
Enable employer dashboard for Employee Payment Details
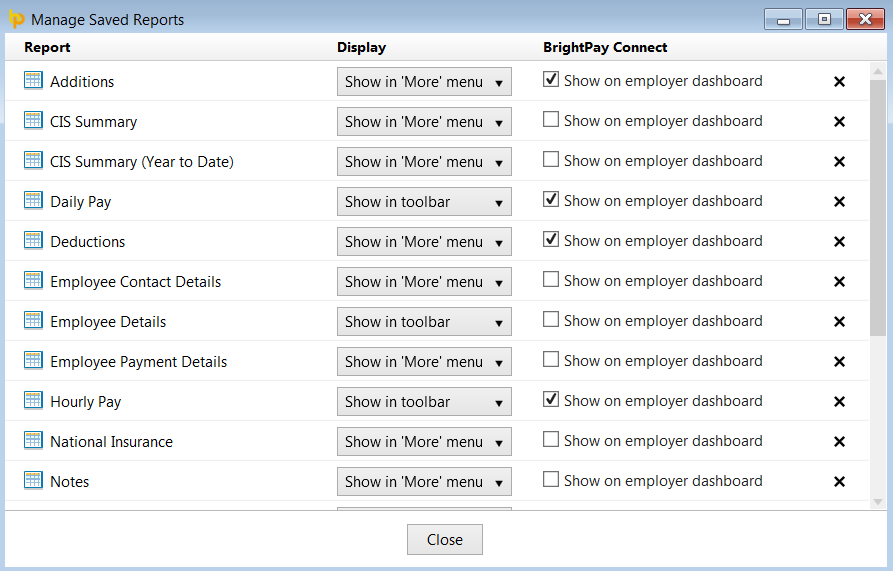click(551, 359)
